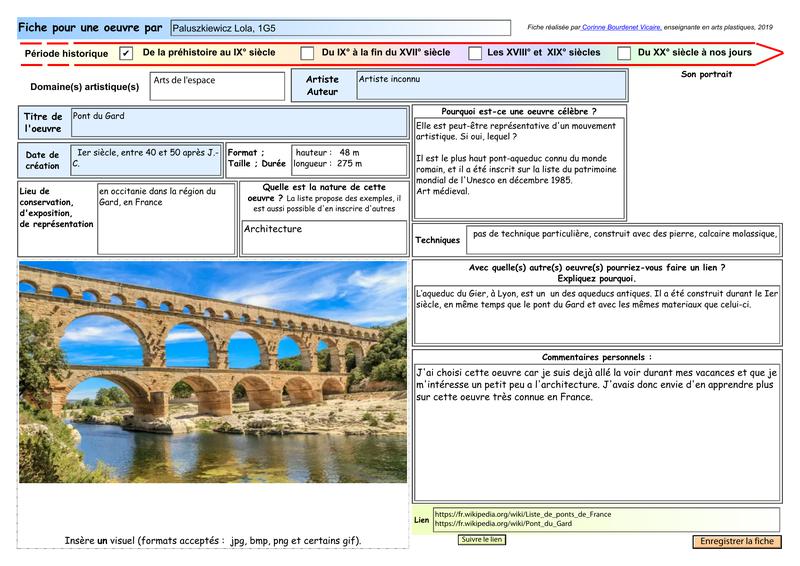Check the Du IXe à la fin du XVIIe siècle box
Screen dimensions: 800x566
(x=307, y=53)
